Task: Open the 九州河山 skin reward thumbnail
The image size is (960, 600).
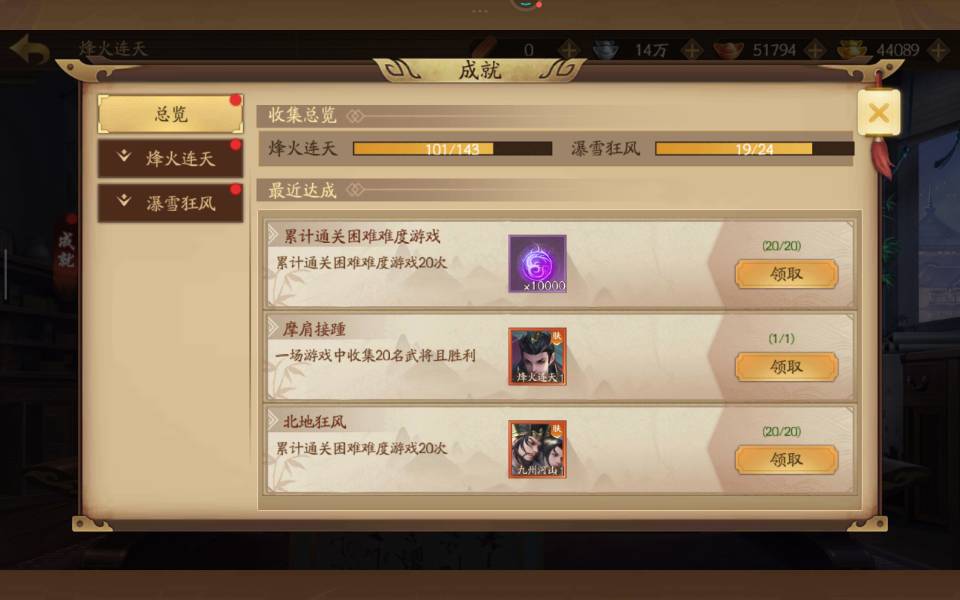Action: click(x=538, y=449)
